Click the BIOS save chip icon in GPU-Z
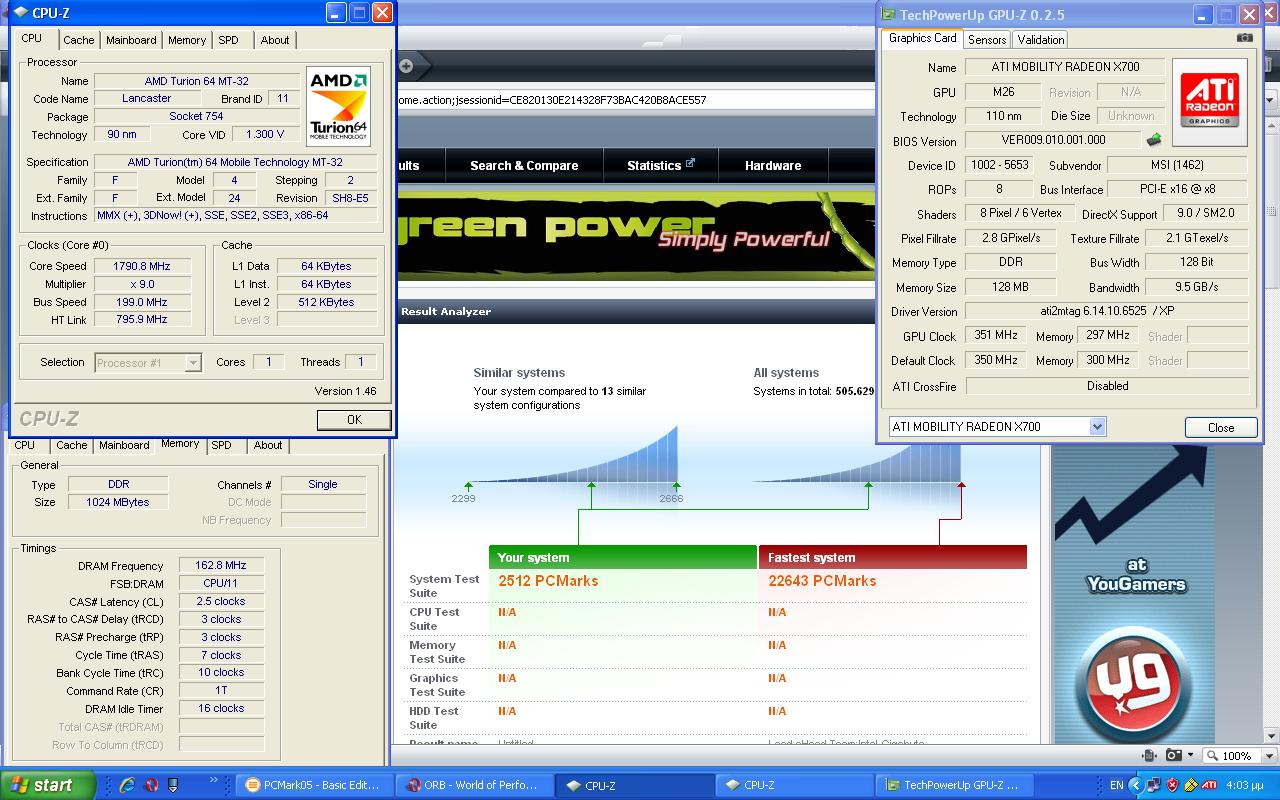The width and height of the screenshot is (1280, 800). (1154, 140)
